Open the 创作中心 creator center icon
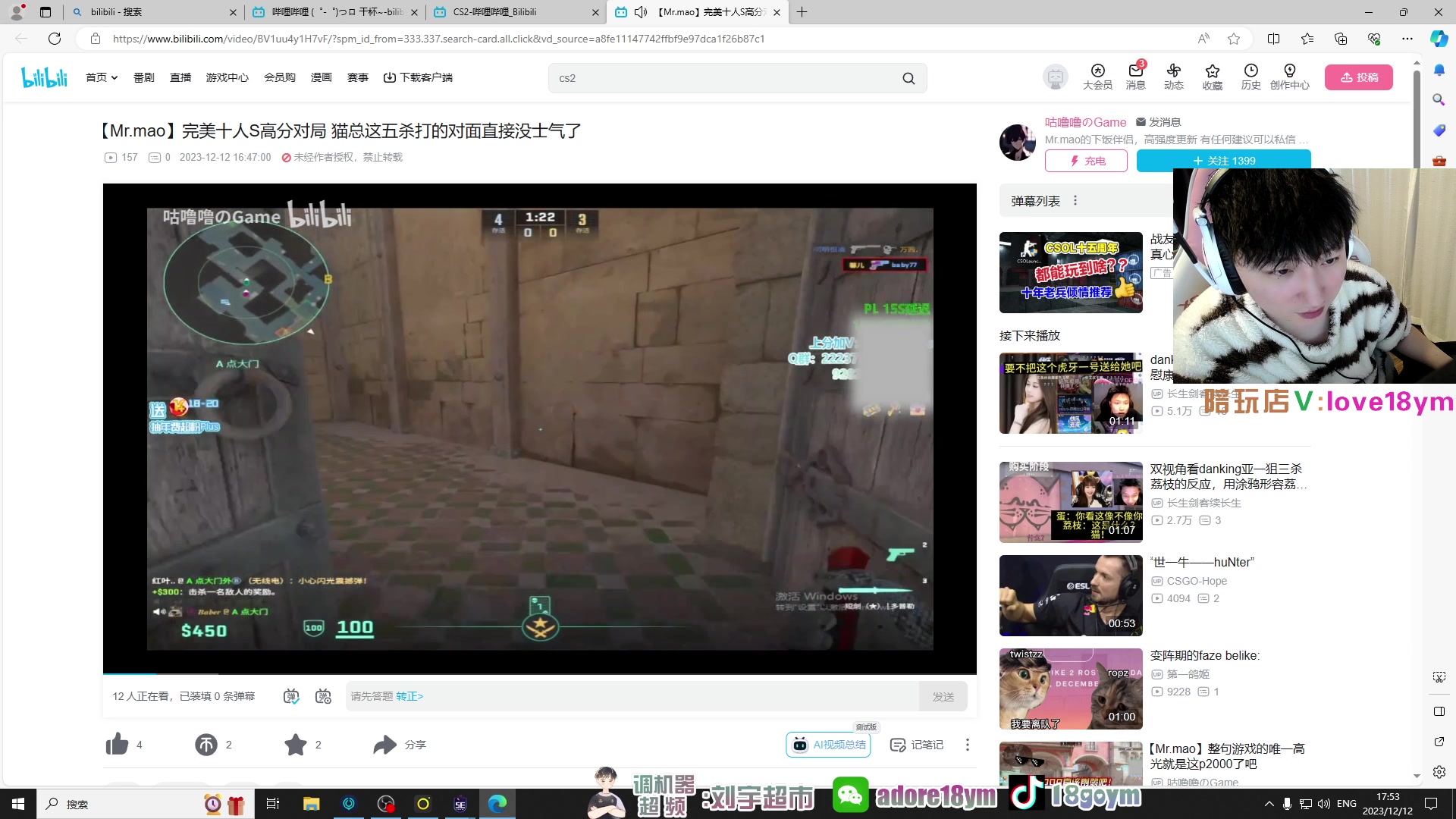This screenshot has width=1456, height=819. 1290,77
